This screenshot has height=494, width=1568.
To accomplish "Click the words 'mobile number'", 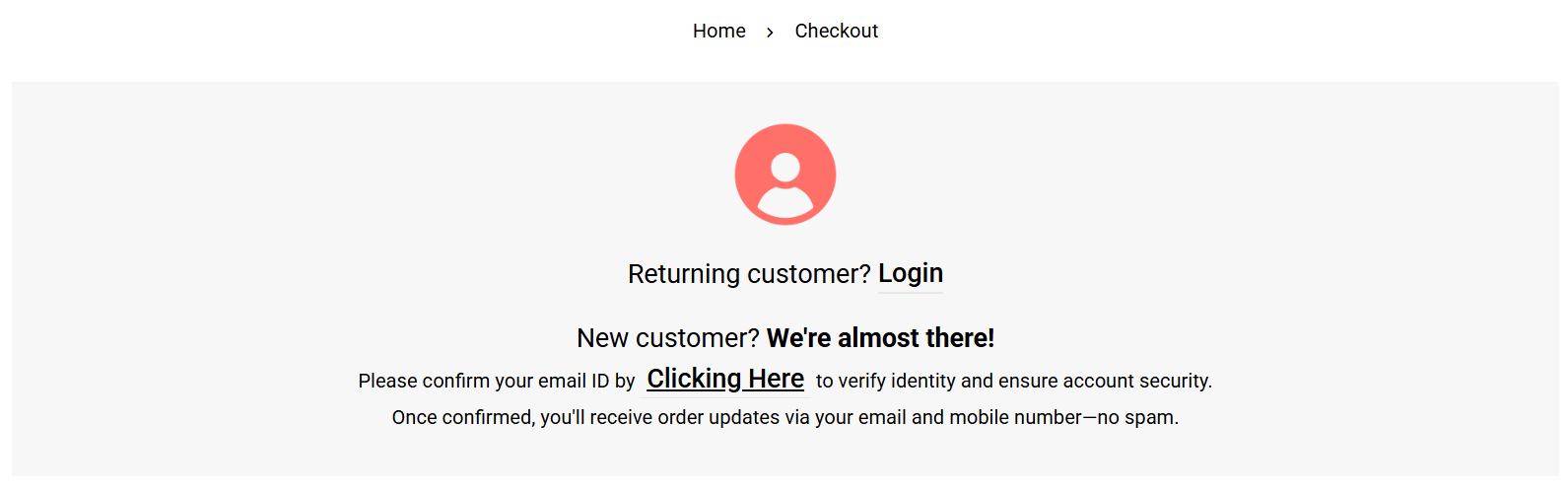I will click(1015, 418).
